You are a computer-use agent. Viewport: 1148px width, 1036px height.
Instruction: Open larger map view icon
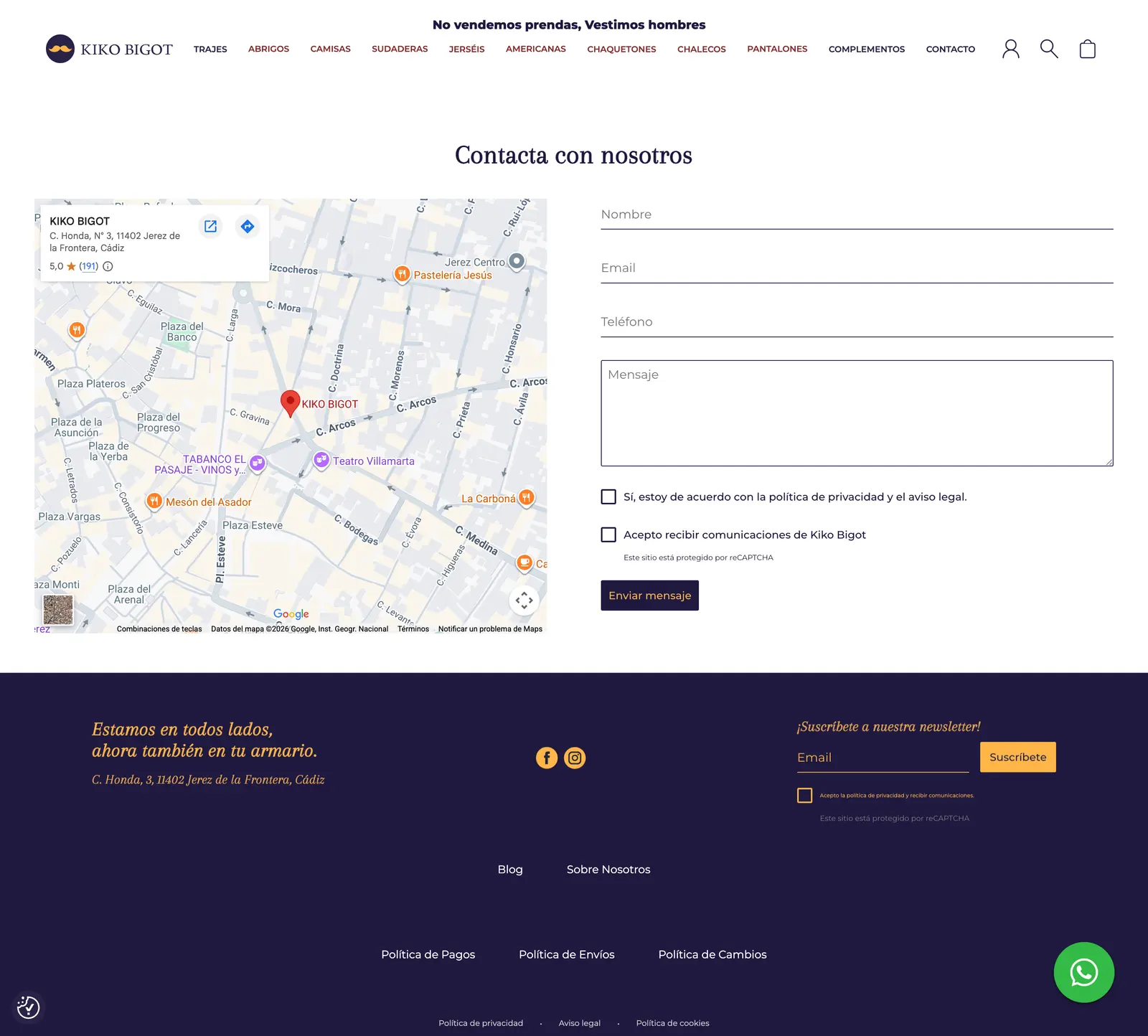210,227
